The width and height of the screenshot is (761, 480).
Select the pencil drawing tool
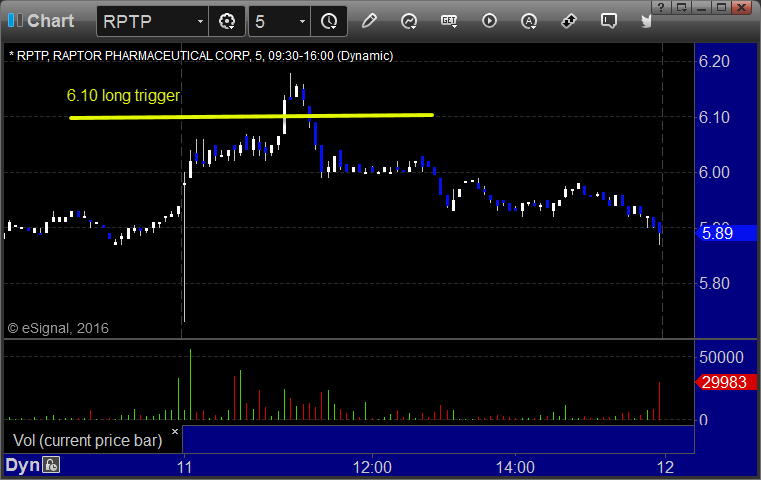[369, 21]
